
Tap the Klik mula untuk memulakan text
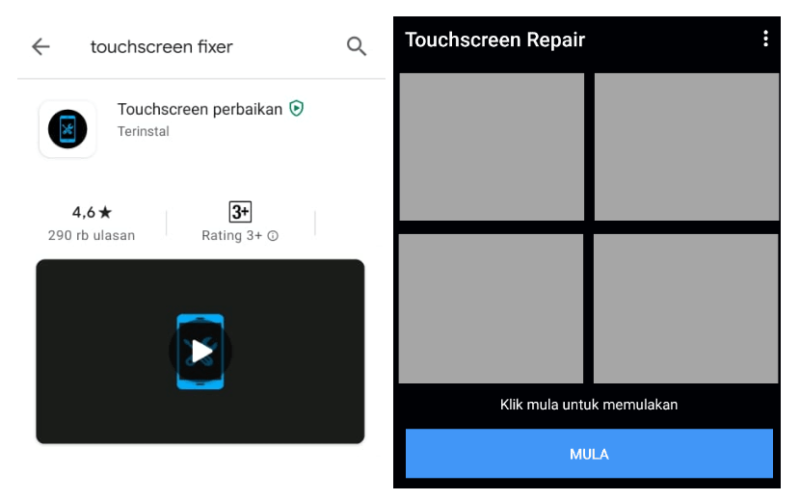589,405
